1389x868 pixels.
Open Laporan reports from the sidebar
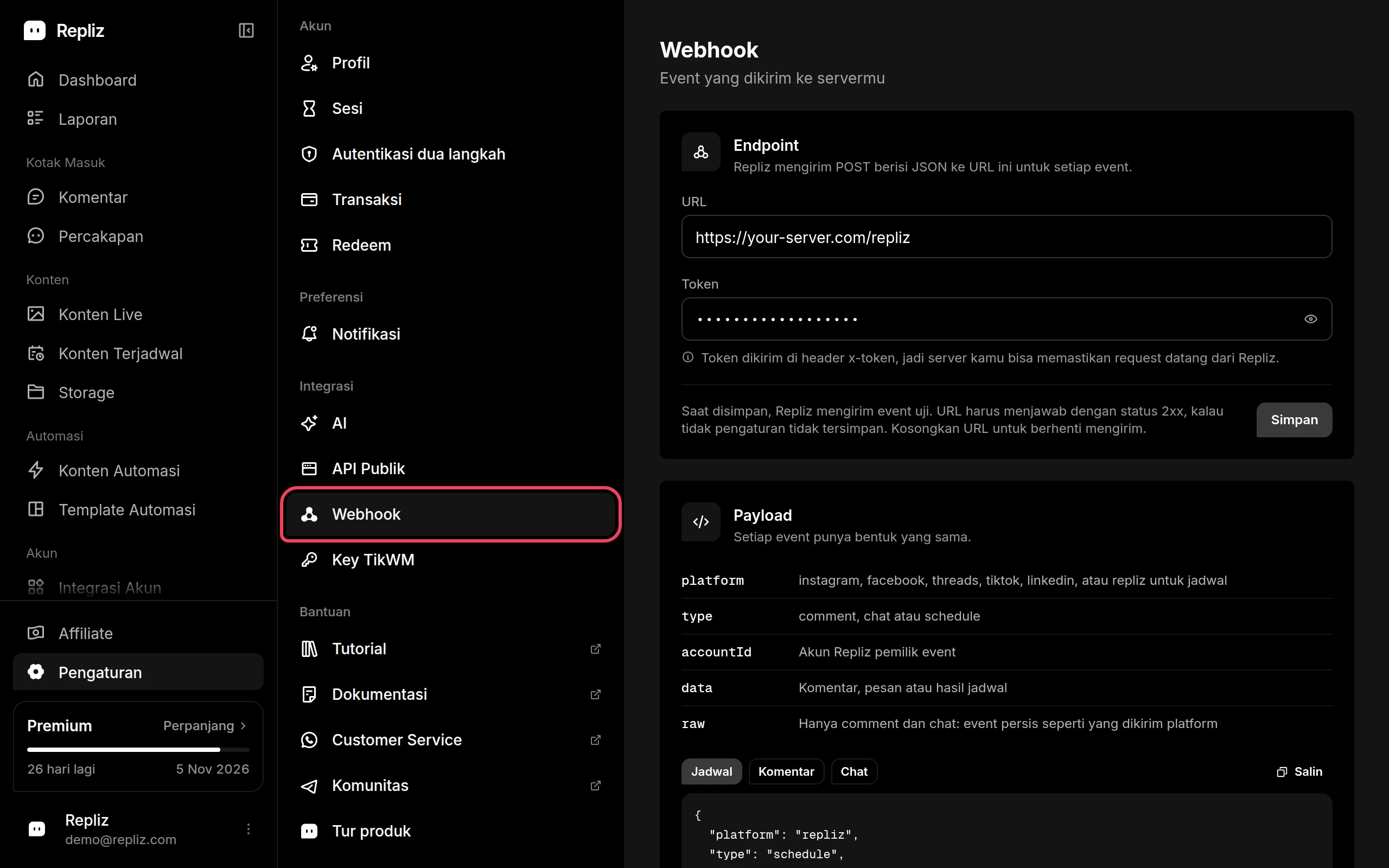[x=138, y=119]
